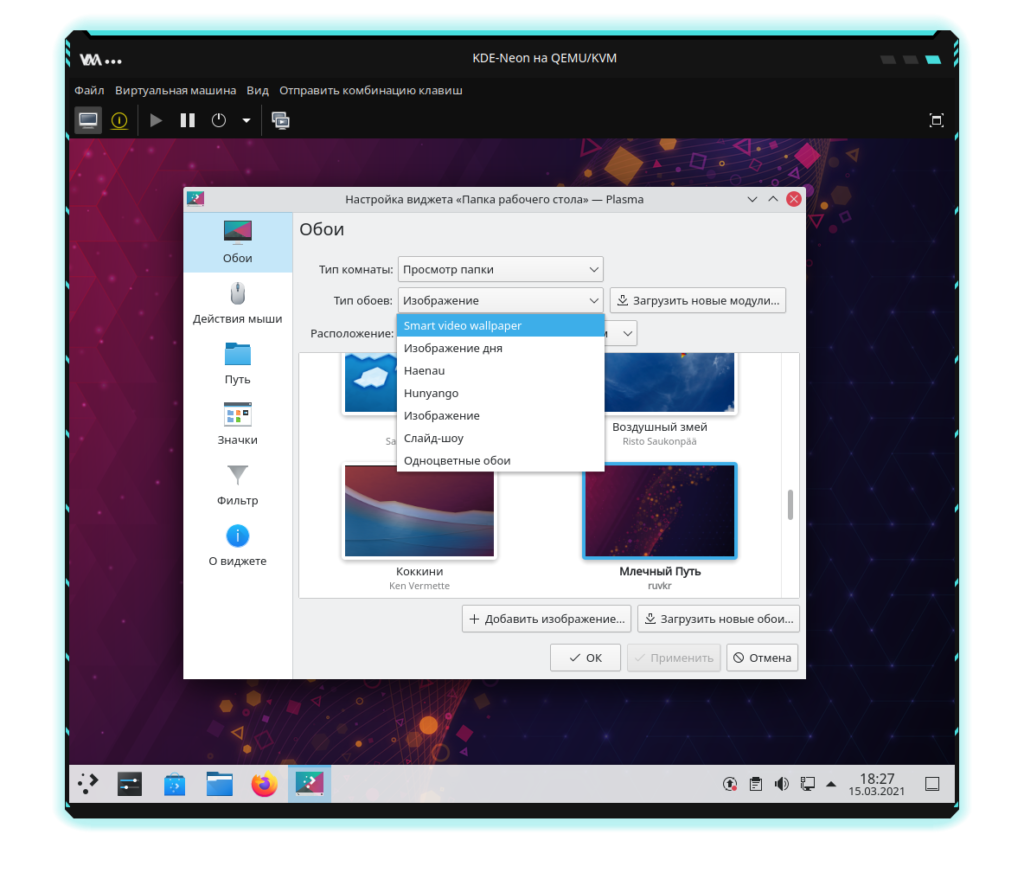Toggle VM fullscreen icon in toolbar
Image resolution: width=1024 pixels, height=892 pixels.
(x=936, y=121)
